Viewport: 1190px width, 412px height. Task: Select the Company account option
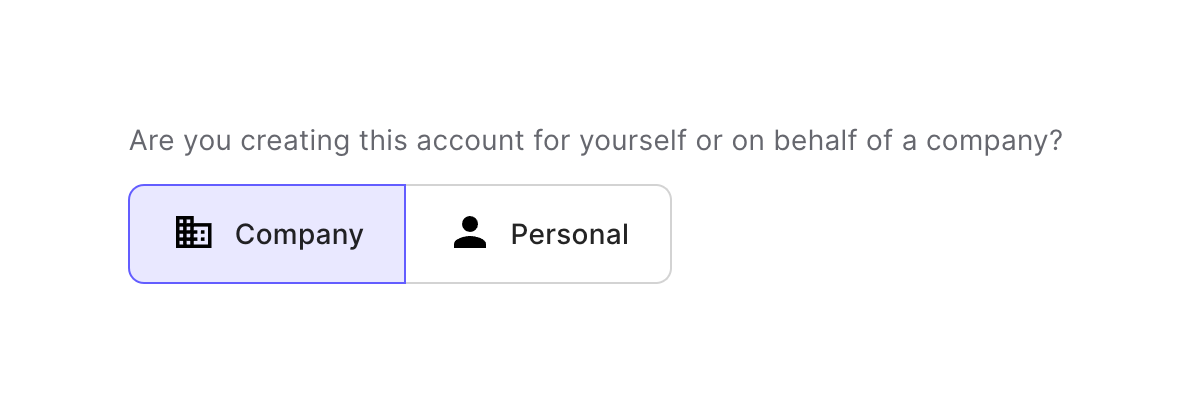tap(267, 234)
